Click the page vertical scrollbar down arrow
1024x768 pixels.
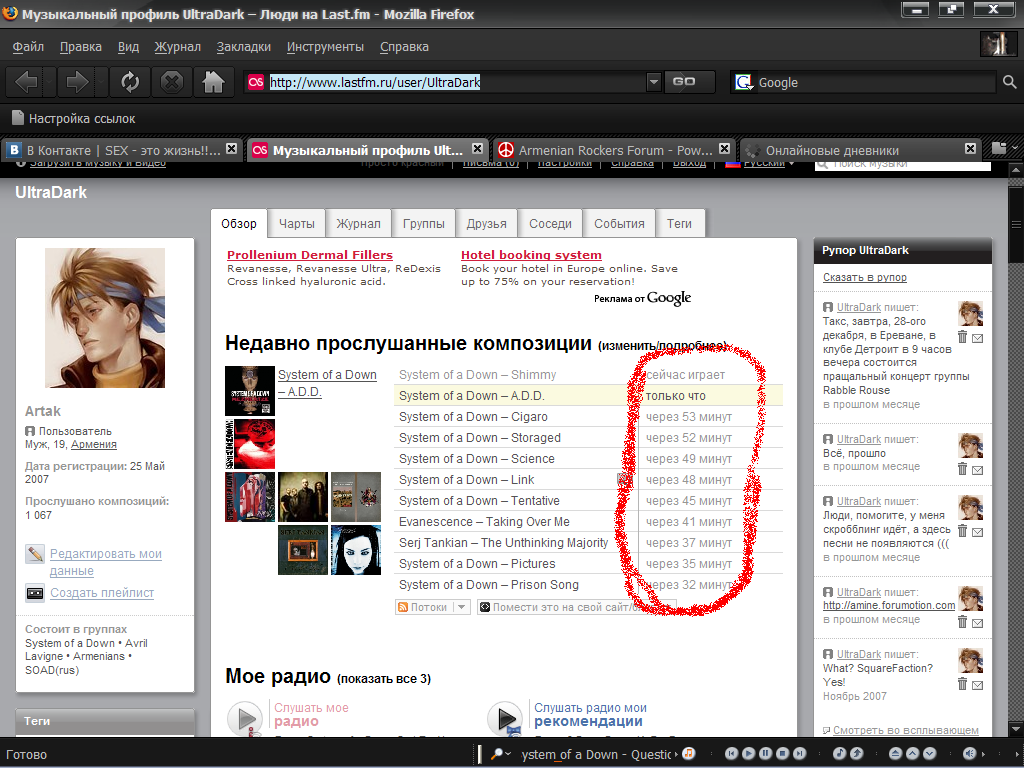pos(1016,728)
